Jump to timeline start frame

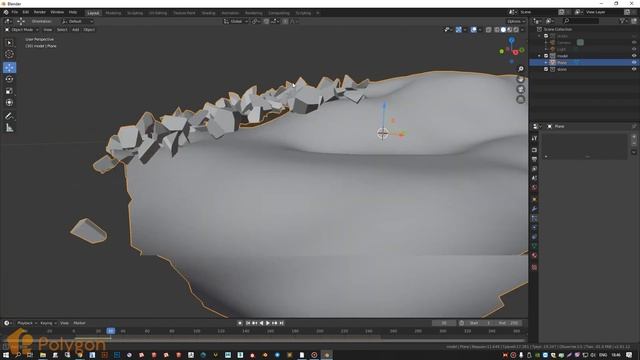[x=248, y=323]
